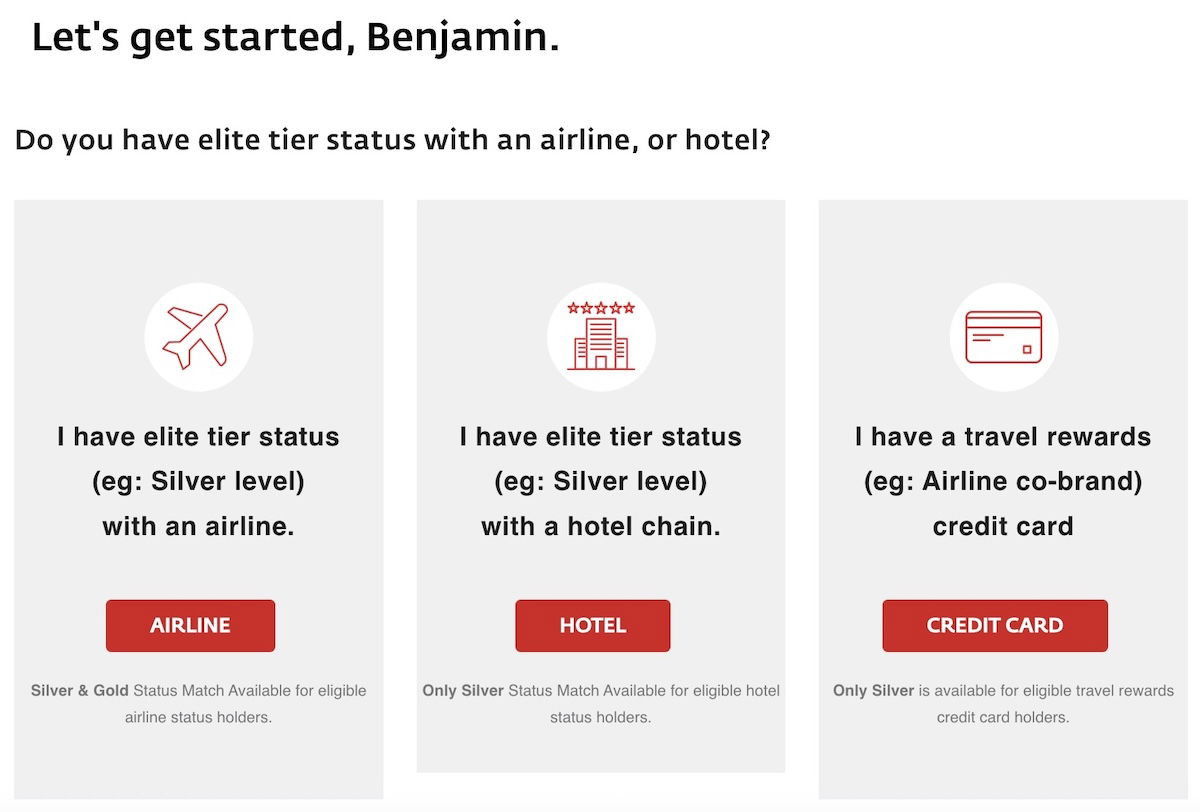Click the '(eg: Airline co-brand)' text line
Viewport: 1200px width, 812px height.
pyautogui.click(x=1003, y=481)
